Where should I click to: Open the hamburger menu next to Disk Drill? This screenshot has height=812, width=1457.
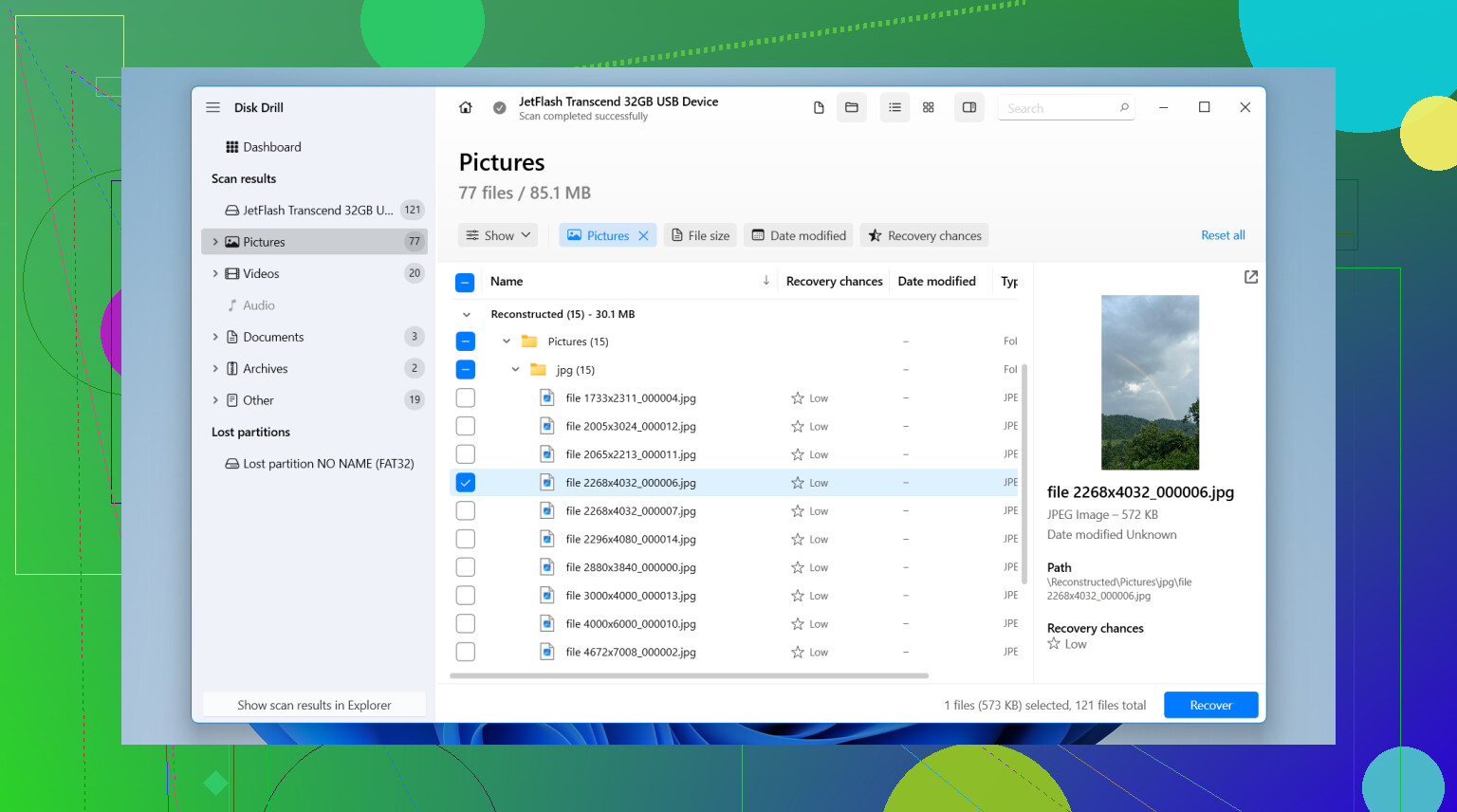pos(213,107)
